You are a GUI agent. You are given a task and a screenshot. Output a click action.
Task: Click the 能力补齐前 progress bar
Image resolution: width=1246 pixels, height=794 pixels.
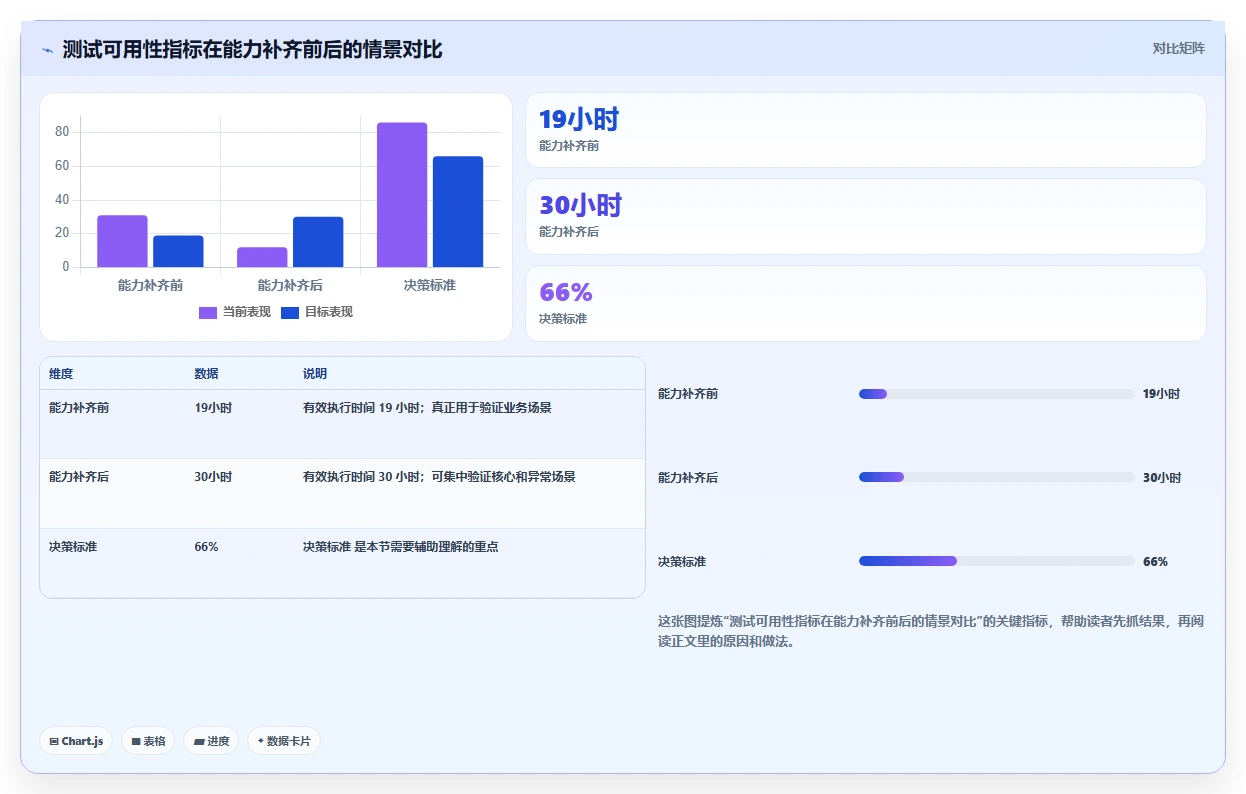[996, 394]
